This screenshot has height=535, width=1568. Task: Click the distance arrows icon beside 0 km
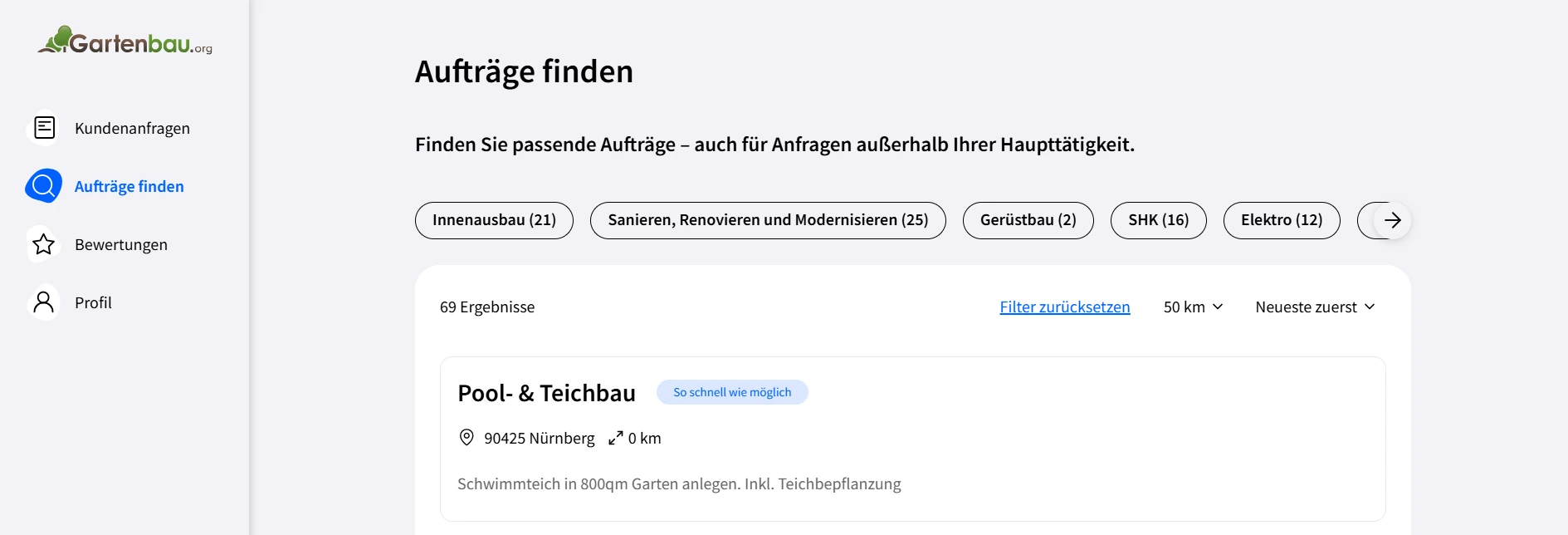(616, 438)
